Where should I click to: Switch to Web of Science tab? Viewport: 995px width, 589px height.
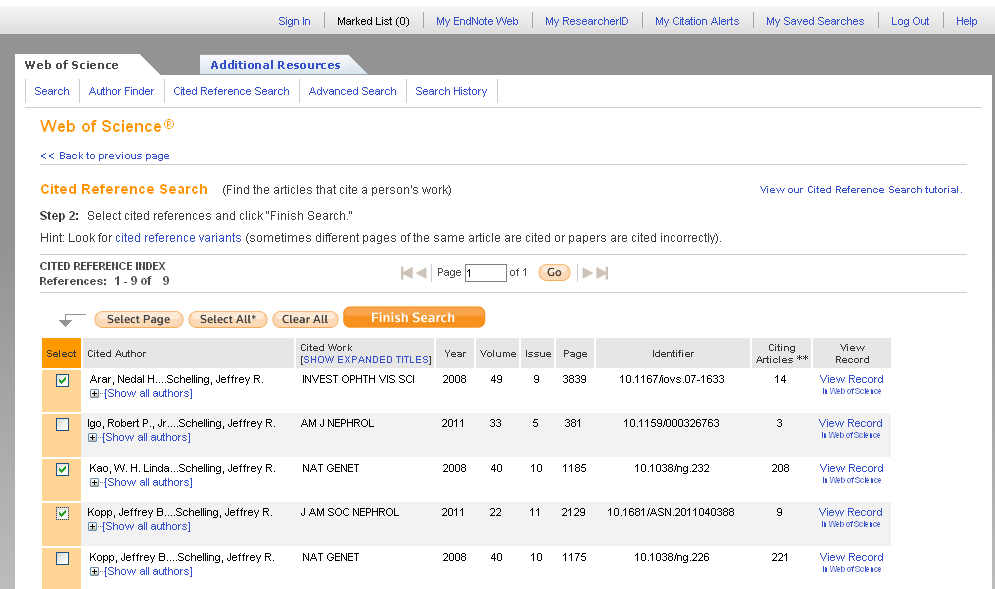click(72, 65)
